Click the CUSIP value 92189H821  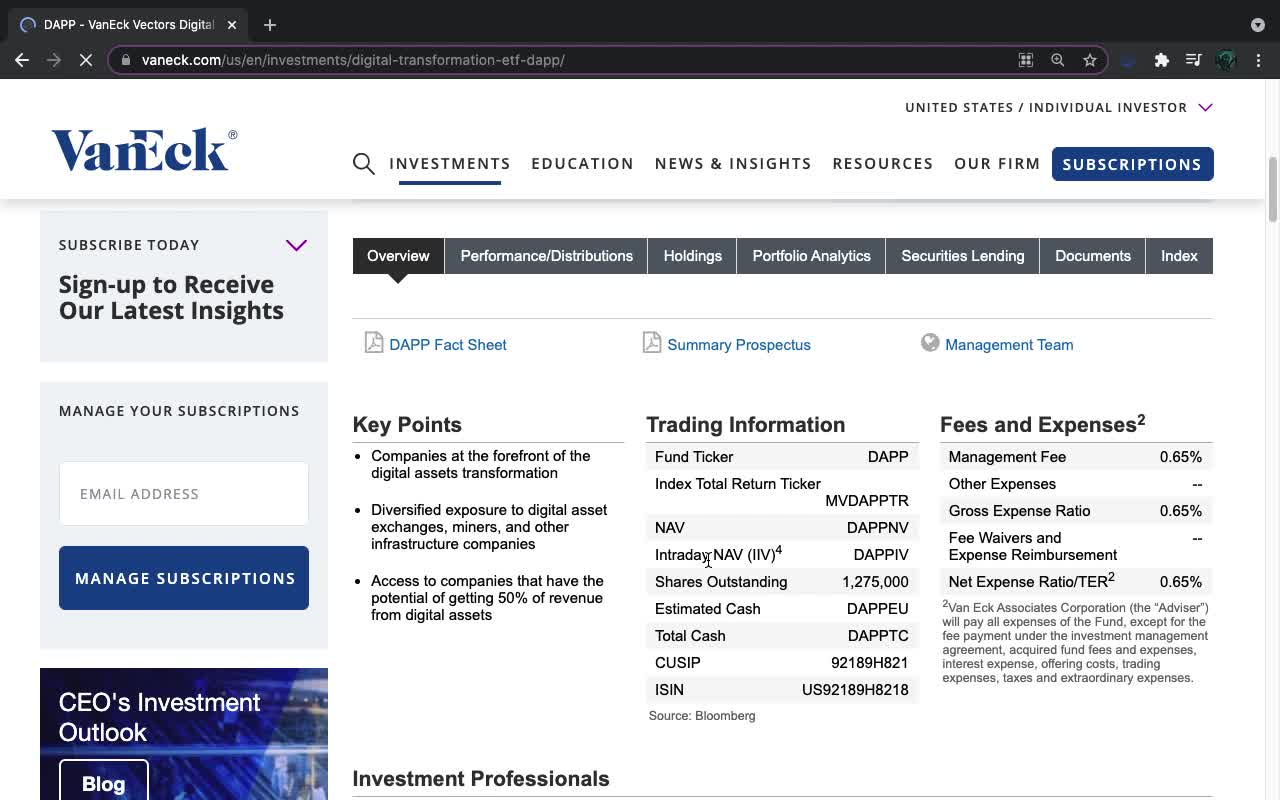pyautogui.click(x=870, y=663)
